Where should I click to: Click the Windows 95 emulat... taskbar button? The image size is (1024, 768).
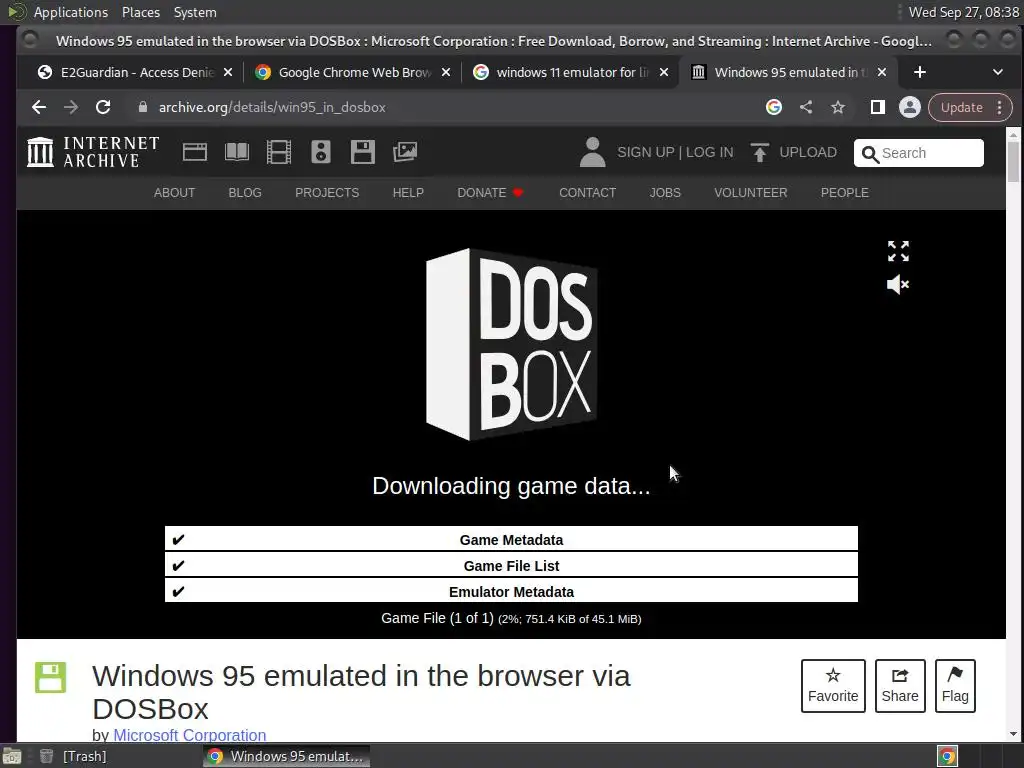coord(286,756)
